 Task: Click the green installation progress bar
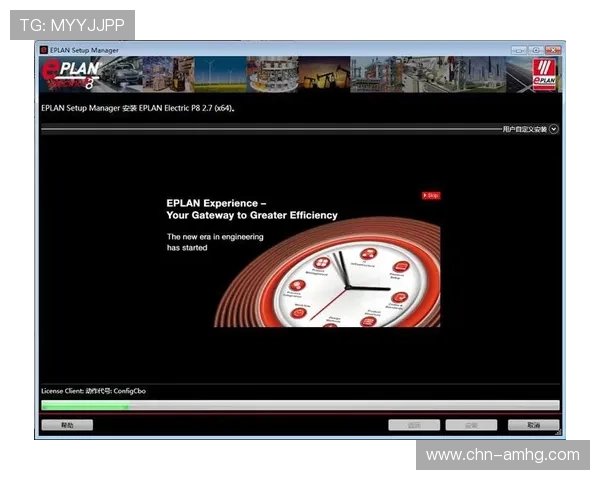(300, 406)
